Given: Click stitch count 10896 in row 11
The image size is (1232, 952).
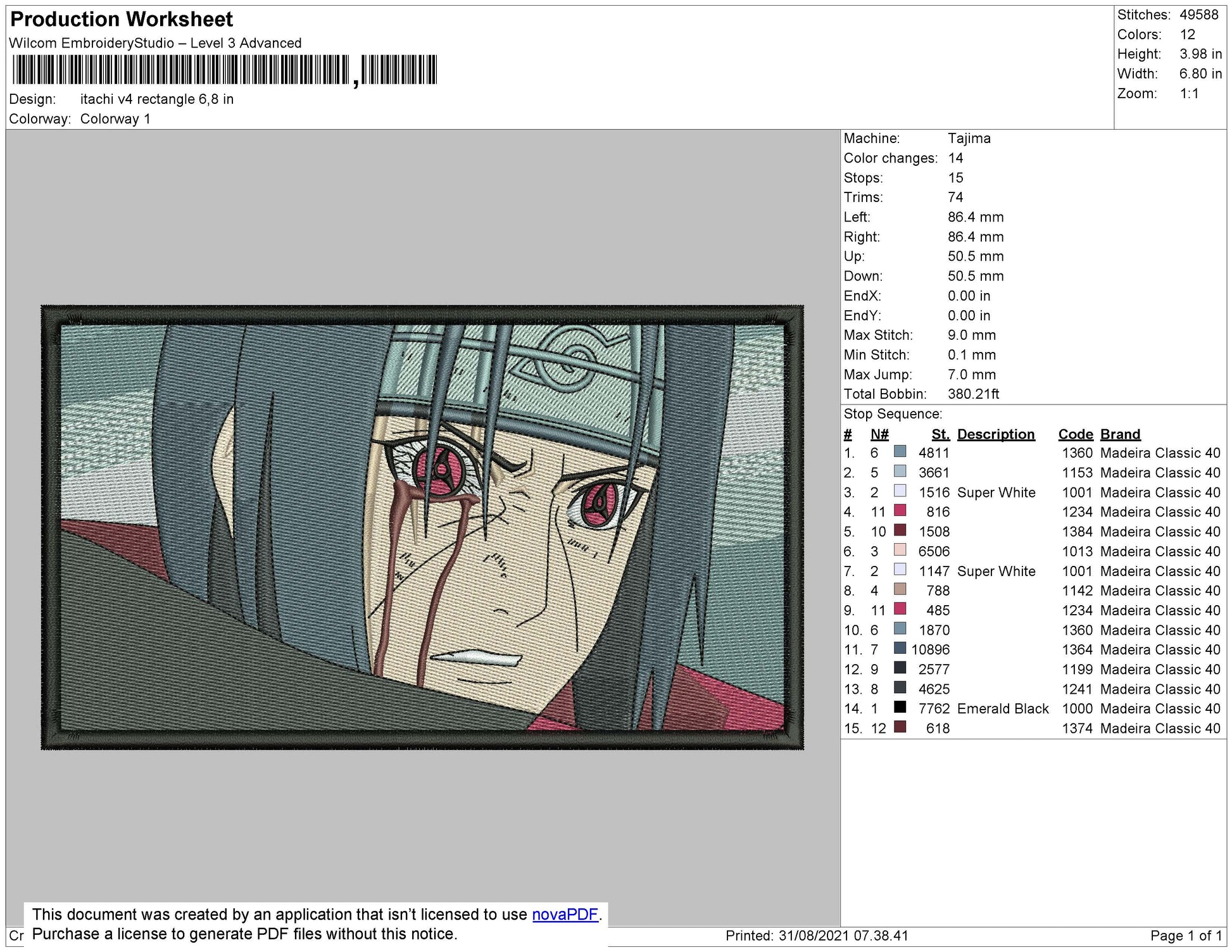Looking at the screenshot, I should 930,650.
